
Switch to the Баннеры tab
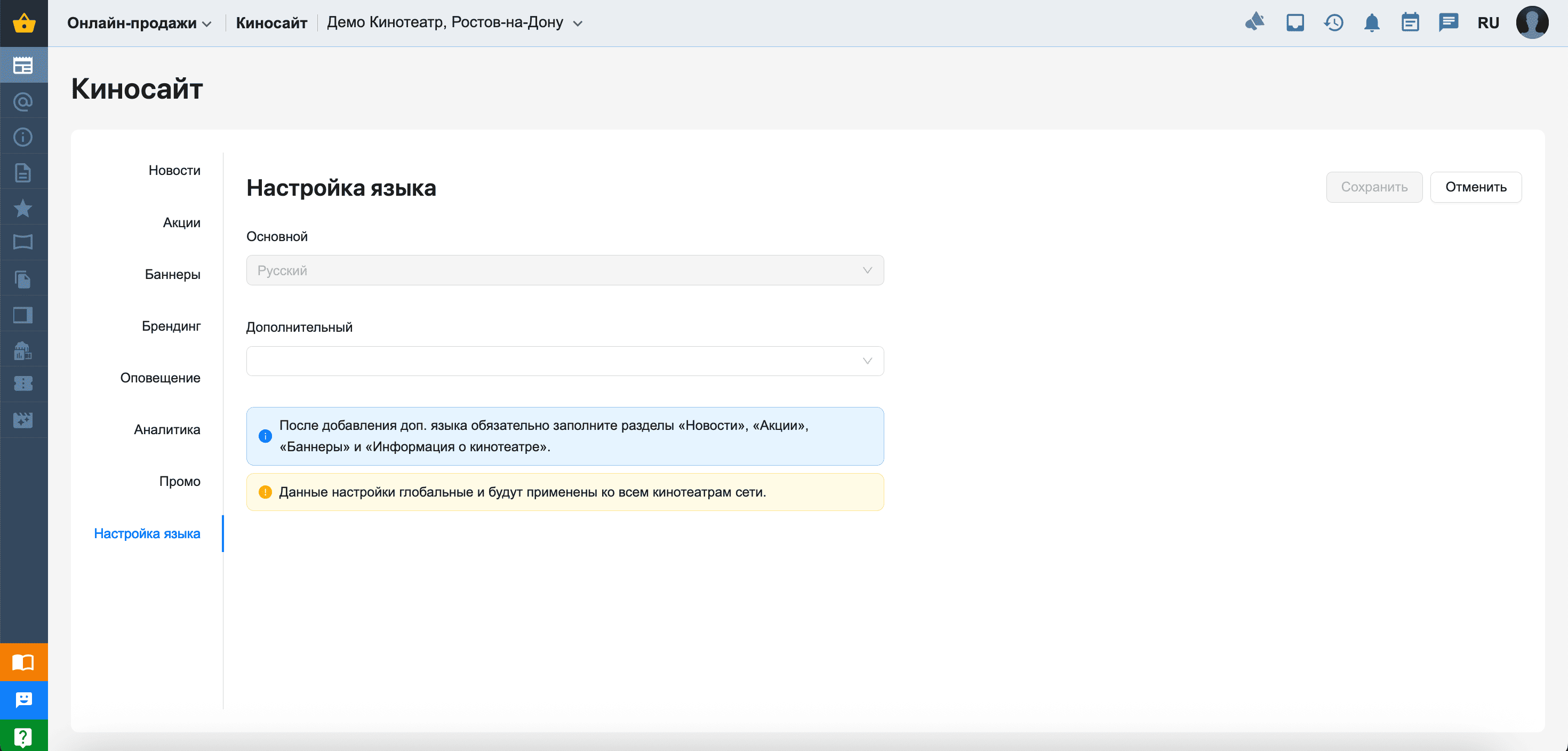tap(172, 275)
